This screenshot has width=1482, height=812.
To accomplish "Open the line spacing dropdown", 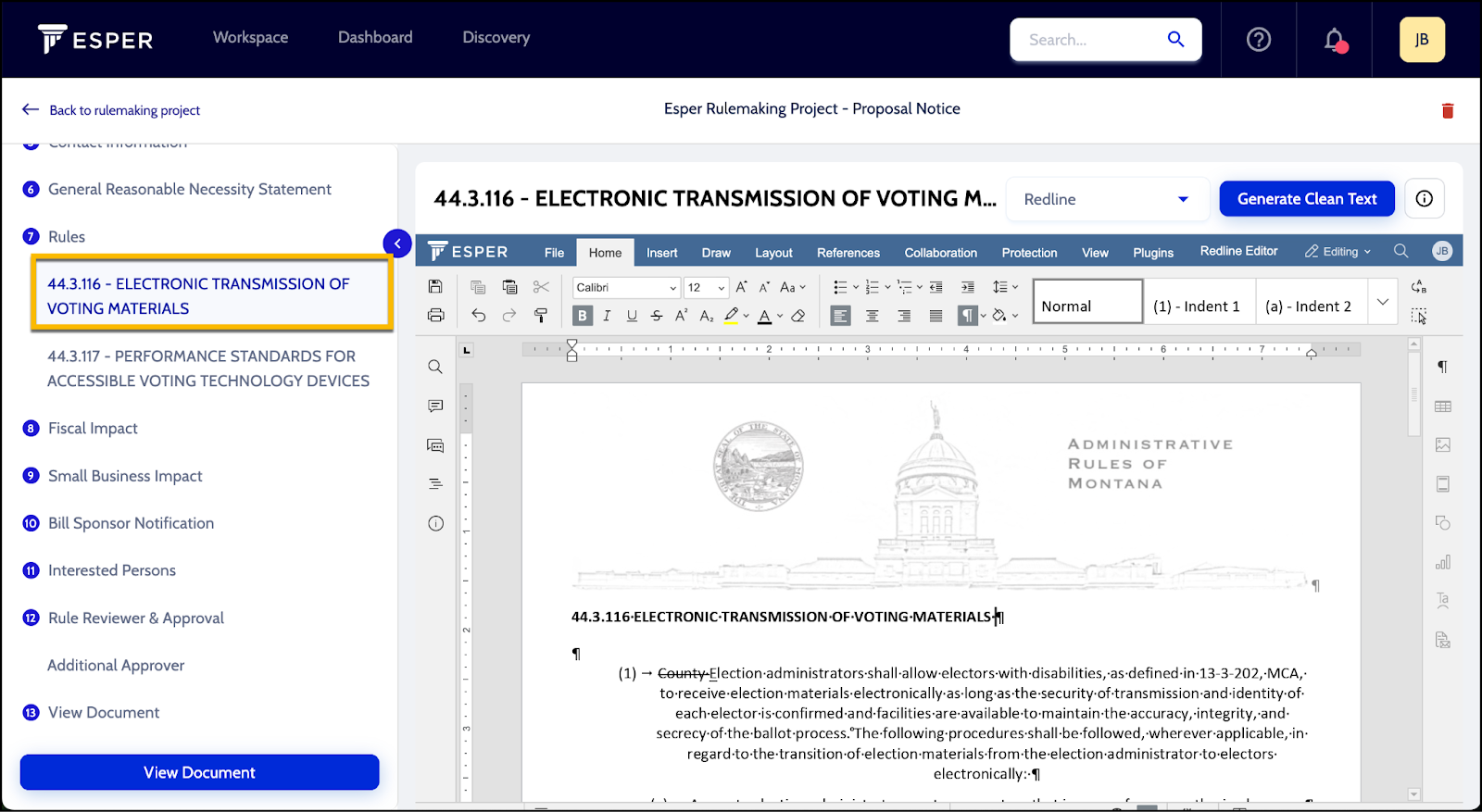I will pyautogui.click(x=1005, y=287).
